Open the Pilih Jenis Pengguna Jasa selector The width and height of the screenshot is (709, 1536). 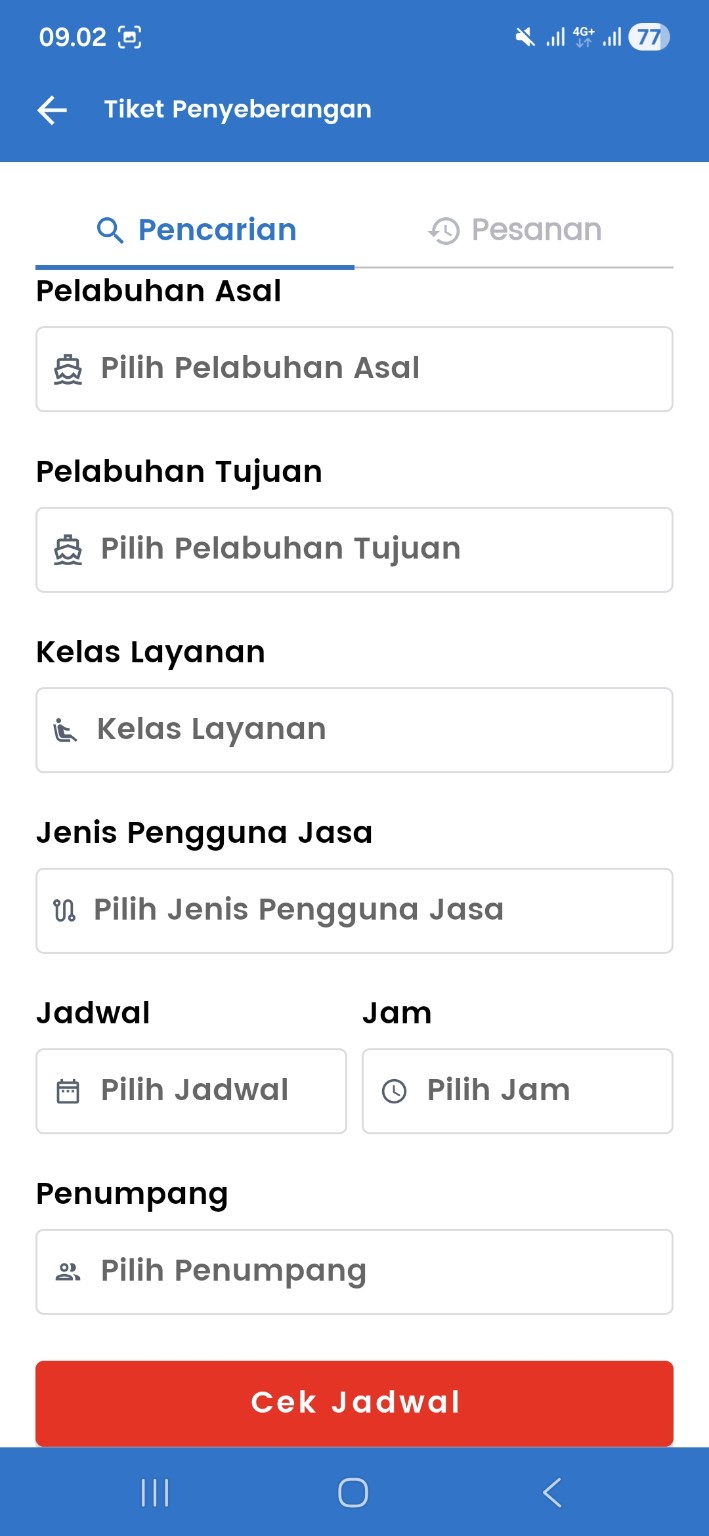coord(354,910)
